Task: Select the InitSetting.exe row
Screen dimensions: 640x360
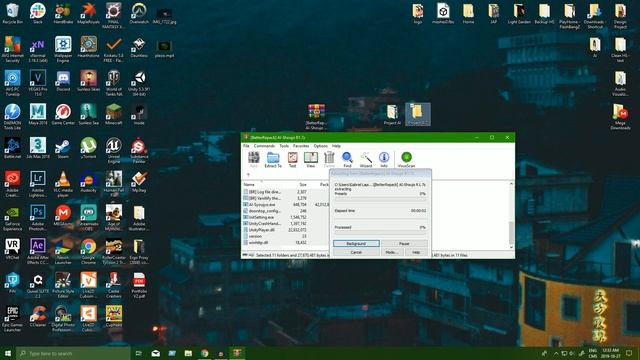Action: click(285, 217)
